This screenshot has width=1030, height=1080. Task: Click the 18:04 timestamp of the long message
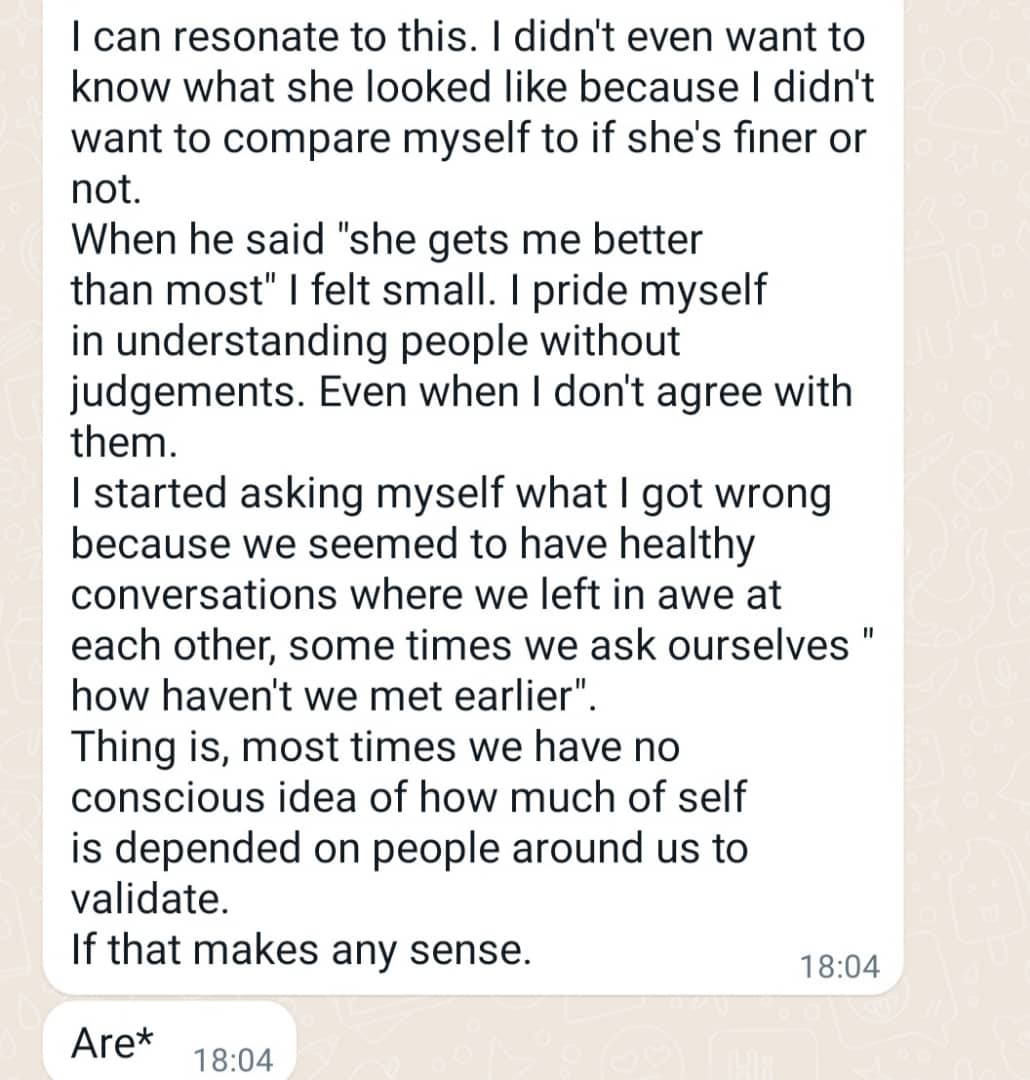pyautogui.click(x=840, y=967)
